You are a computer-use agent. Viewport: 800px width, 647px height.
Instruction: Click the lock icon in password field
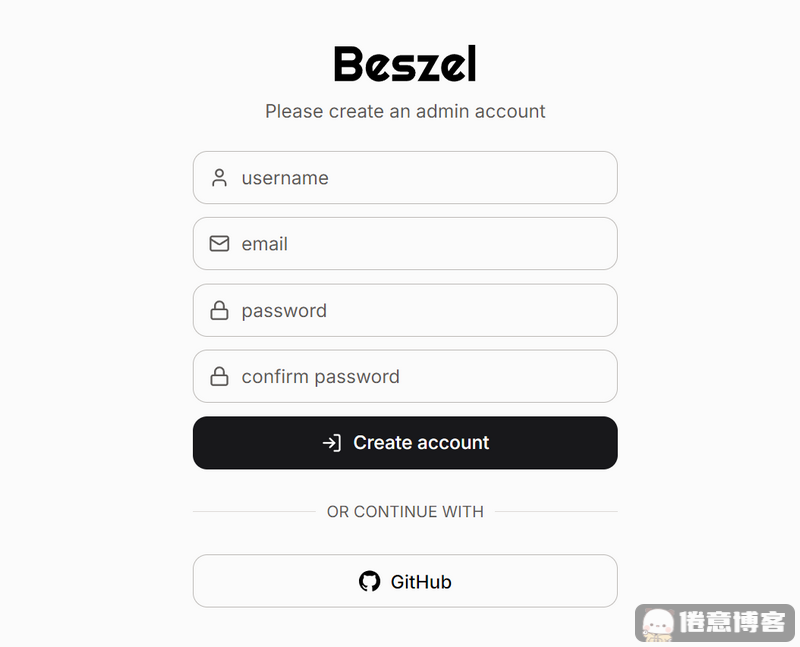219,311
